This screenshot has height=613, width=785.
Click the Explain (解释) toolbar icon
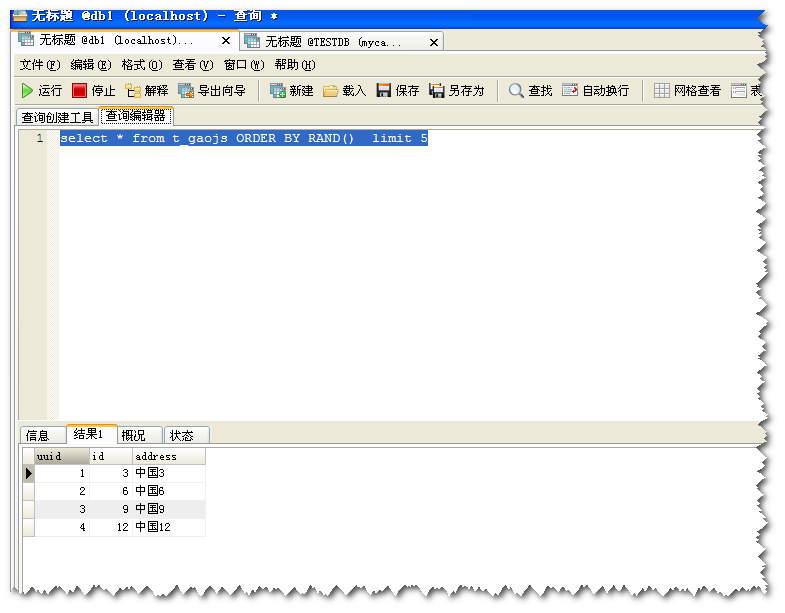pos(133,91)
